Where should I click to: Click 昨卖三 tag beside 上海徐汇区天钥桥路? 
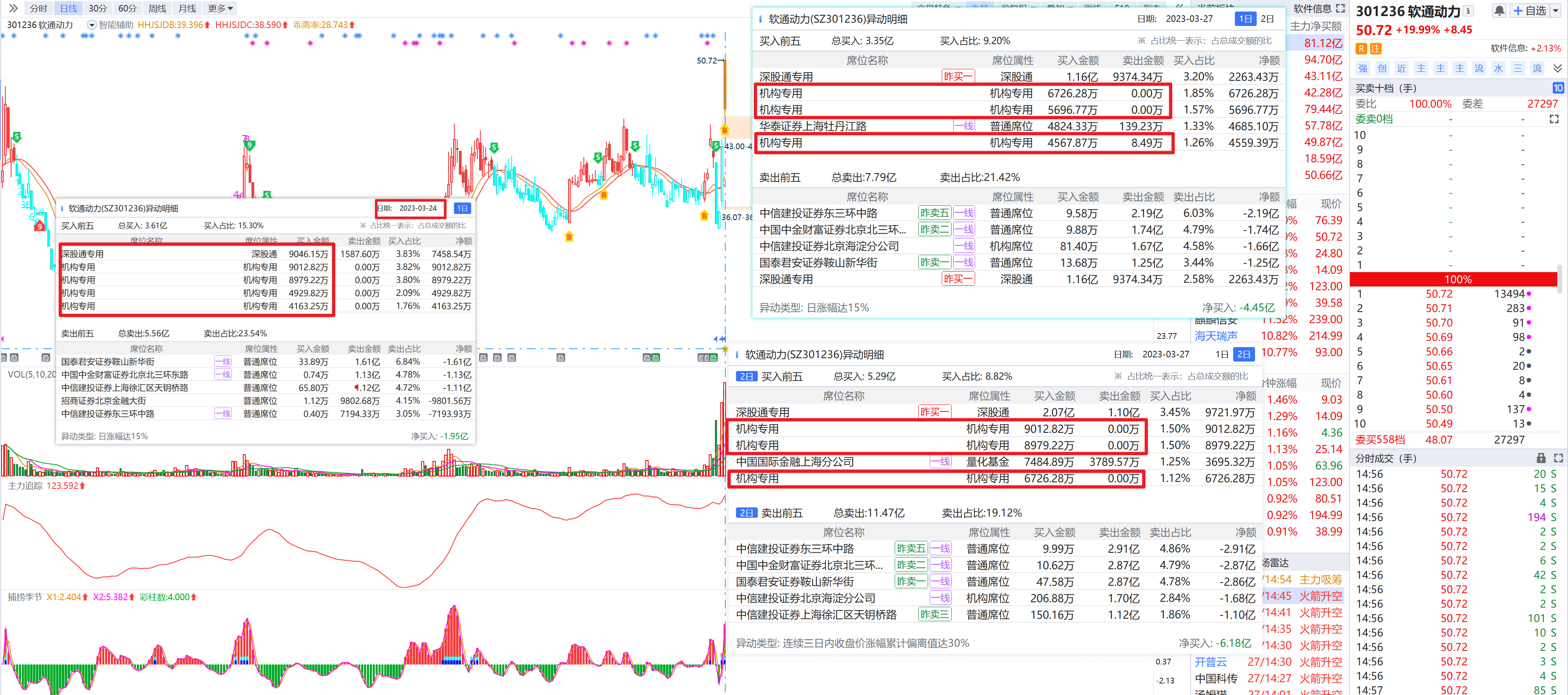pyautogui.click(x=934, y=615)
